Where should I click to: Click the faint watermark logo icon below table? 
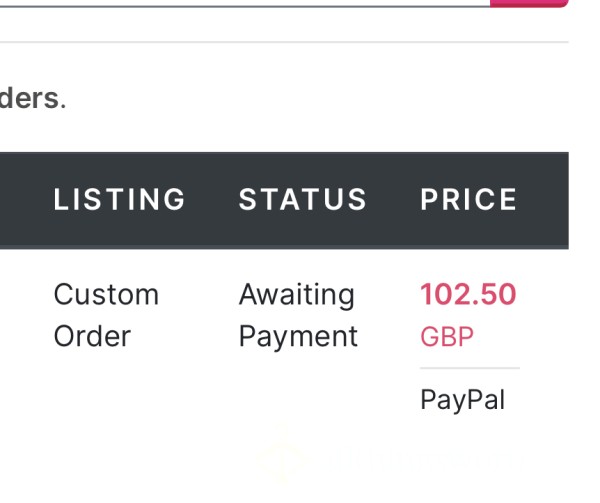281,457
